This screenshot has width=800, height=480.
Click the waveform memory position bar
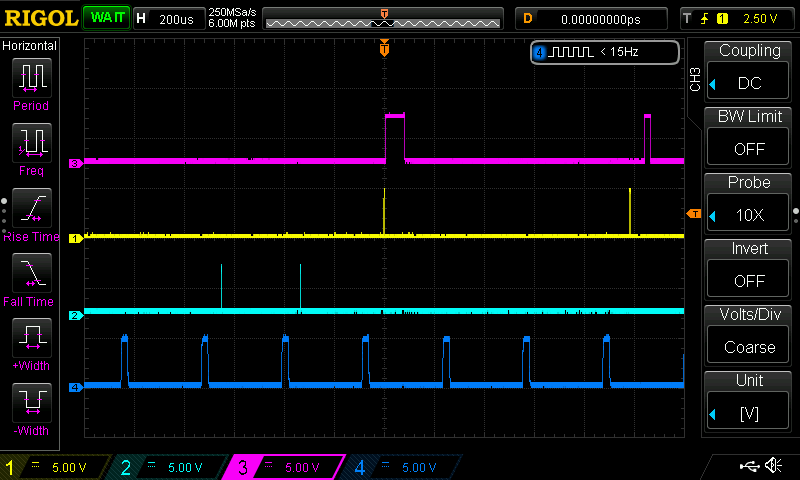[x=383, y=18]
